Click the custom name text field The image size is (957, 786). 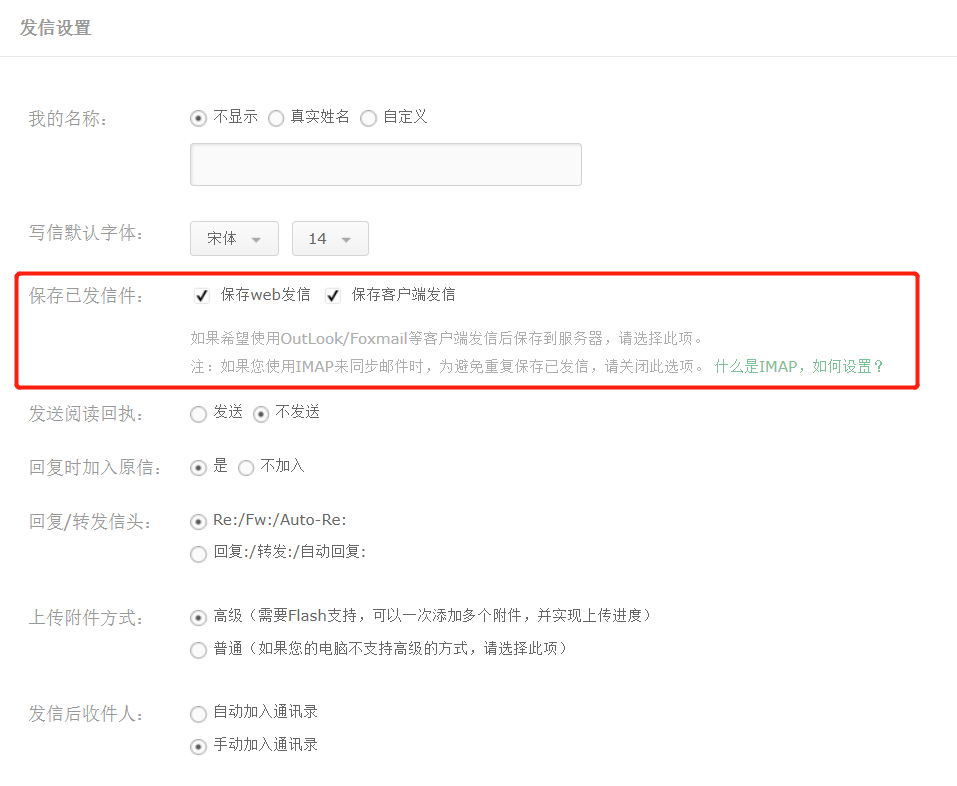coord(386,165)
